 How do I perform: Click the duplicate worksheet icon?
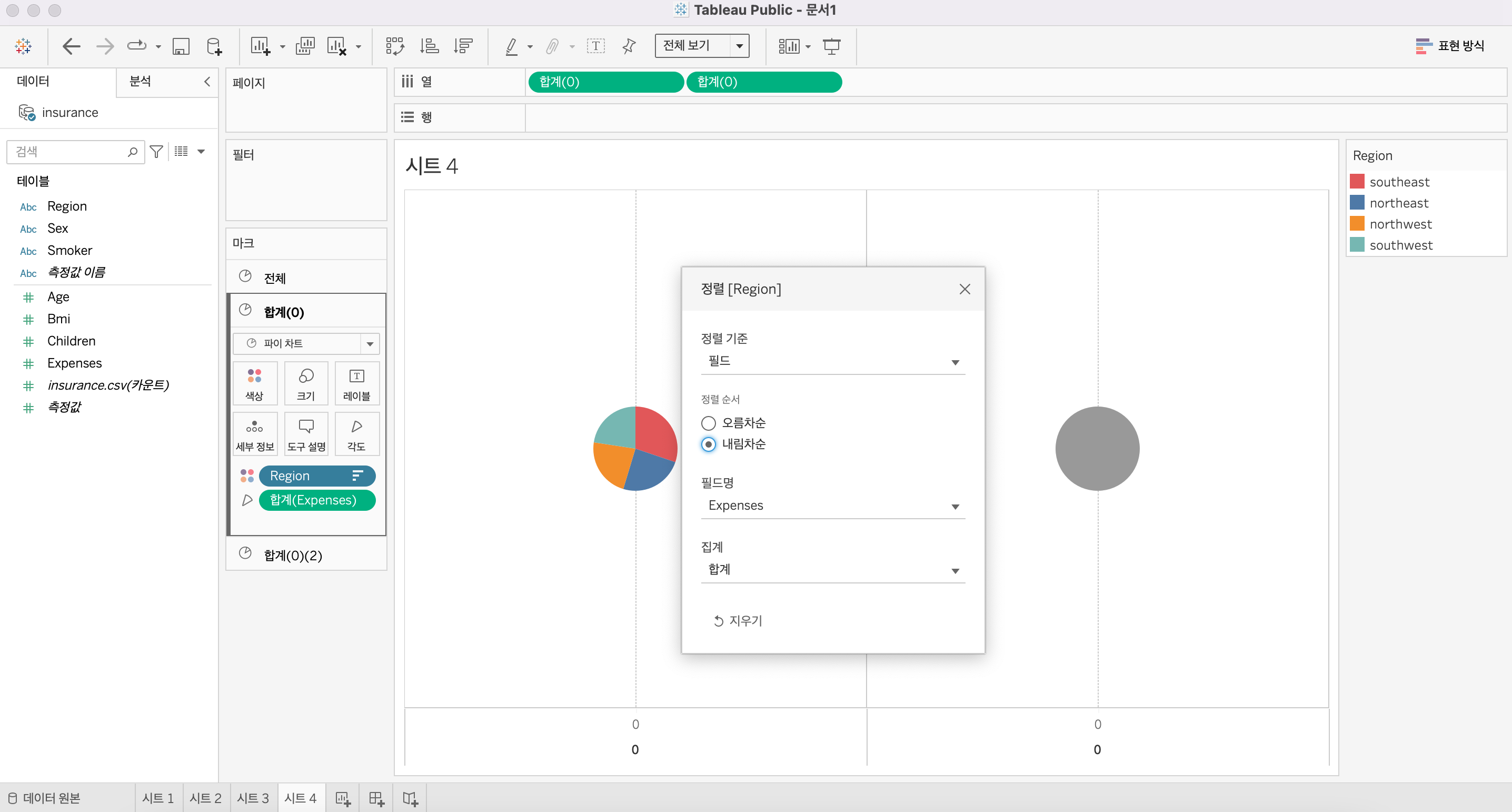pyautogui.click(x=305, y=46)
